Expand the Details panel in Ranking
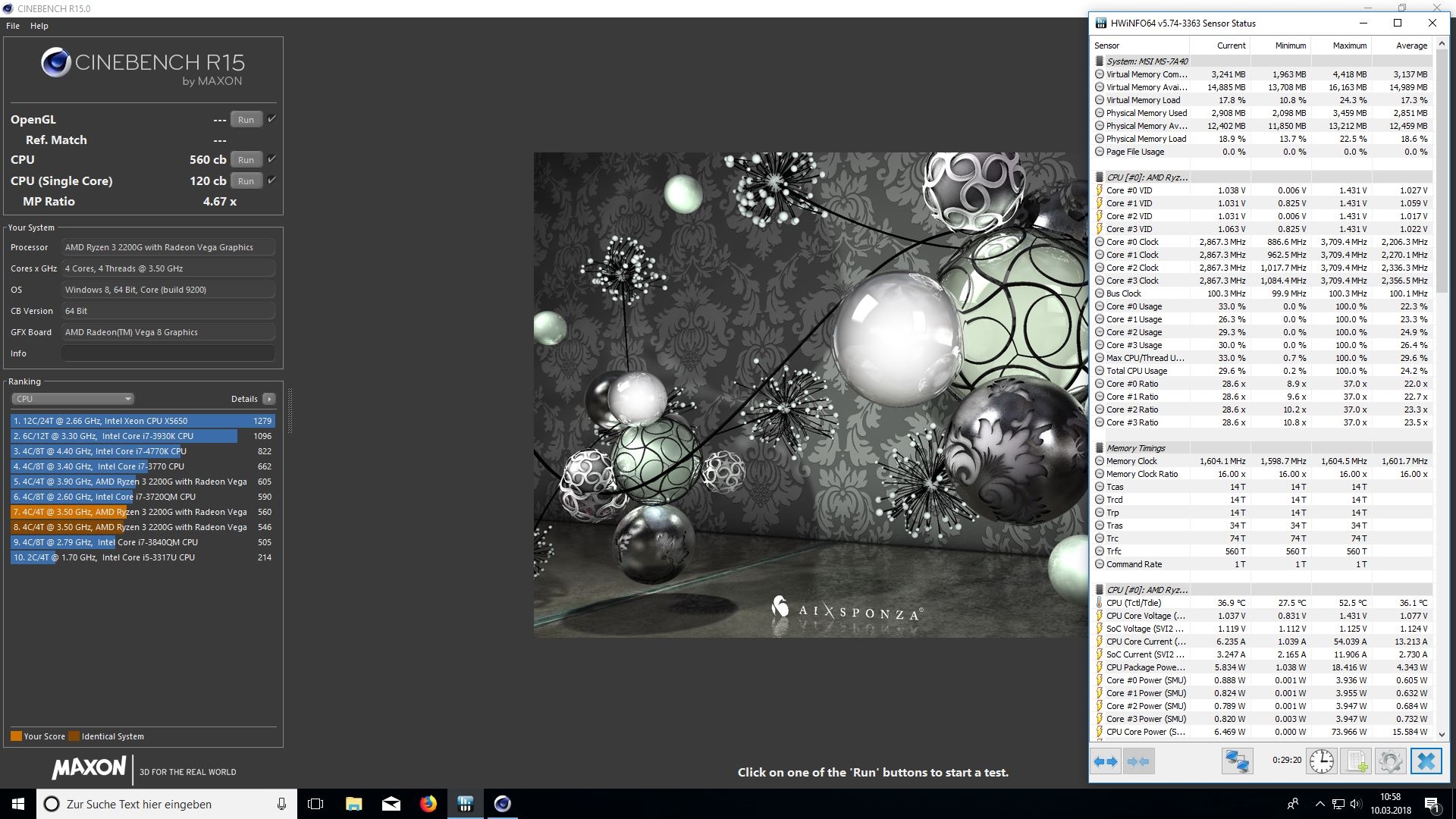Image resolution: width=1456 pixels, height=819 pixels. 268,398
